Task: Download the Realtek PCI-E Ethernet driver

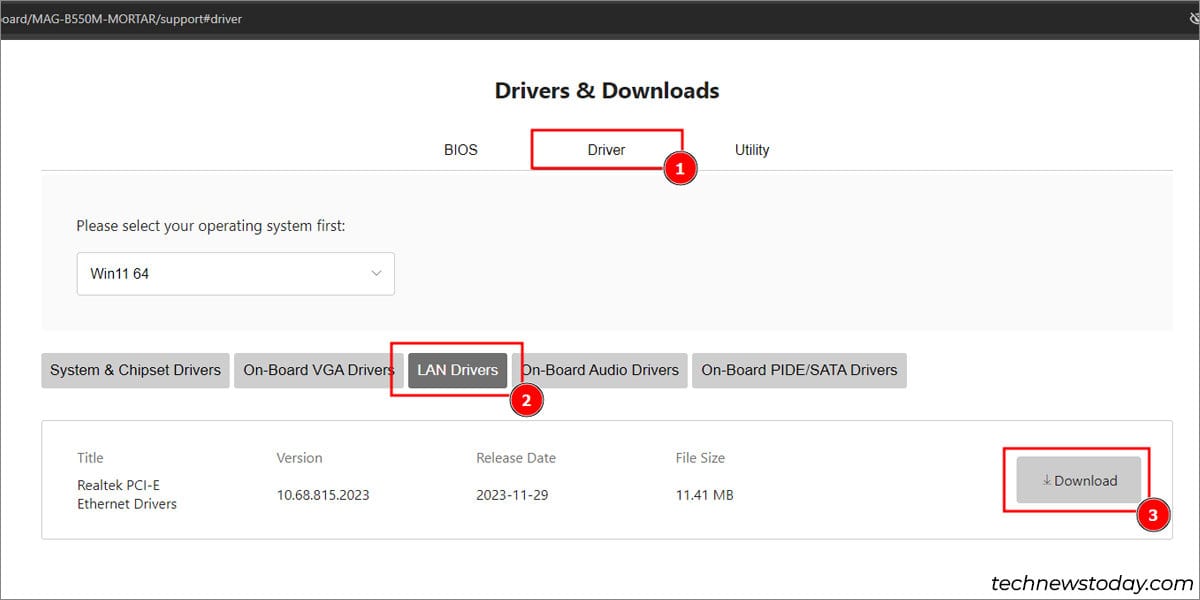Action: pyautogui.click(x=1078, y=480)
